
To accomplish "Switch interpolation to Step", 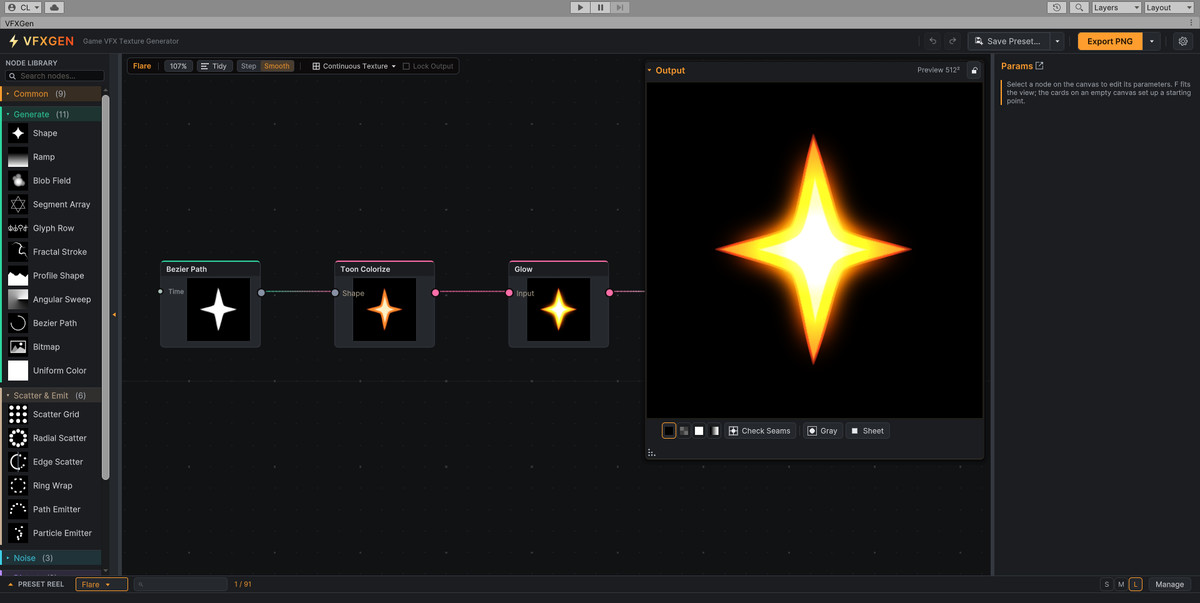I will tap(248, 66).
